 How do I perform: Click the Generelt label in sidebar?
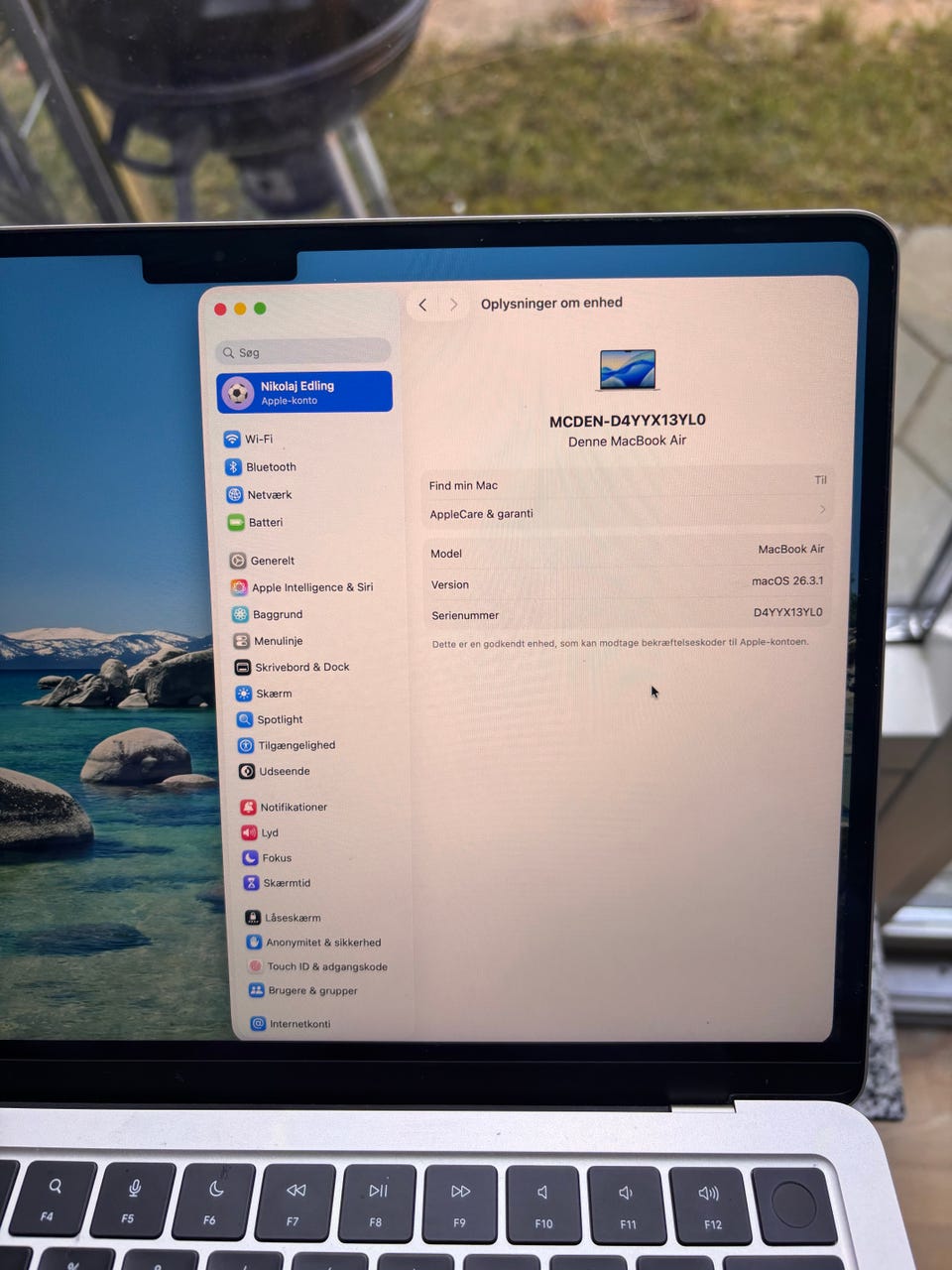273,561
